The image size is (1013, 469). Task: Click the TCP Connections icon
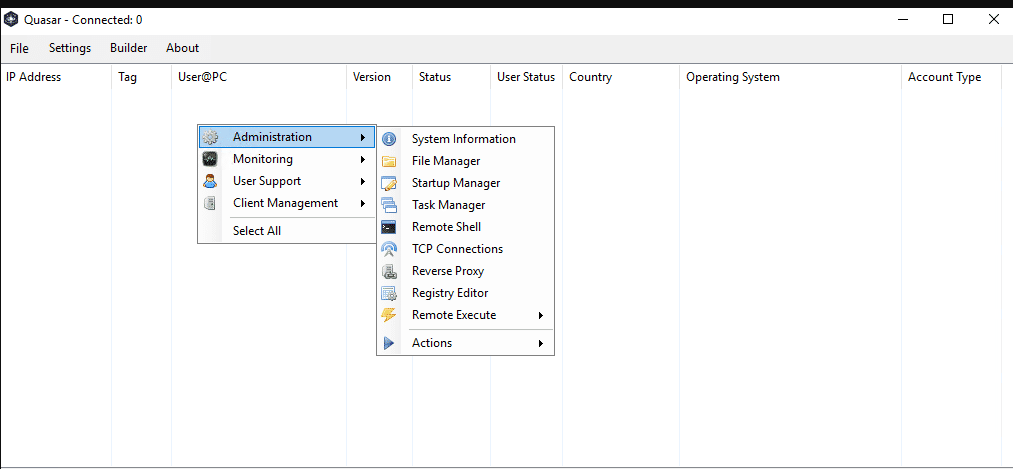click(x=389, y=249)
